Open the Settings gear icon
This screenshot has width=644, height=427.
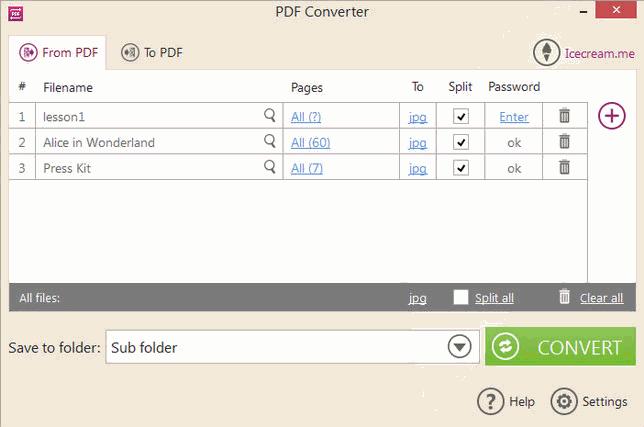(x=564, y=402)
